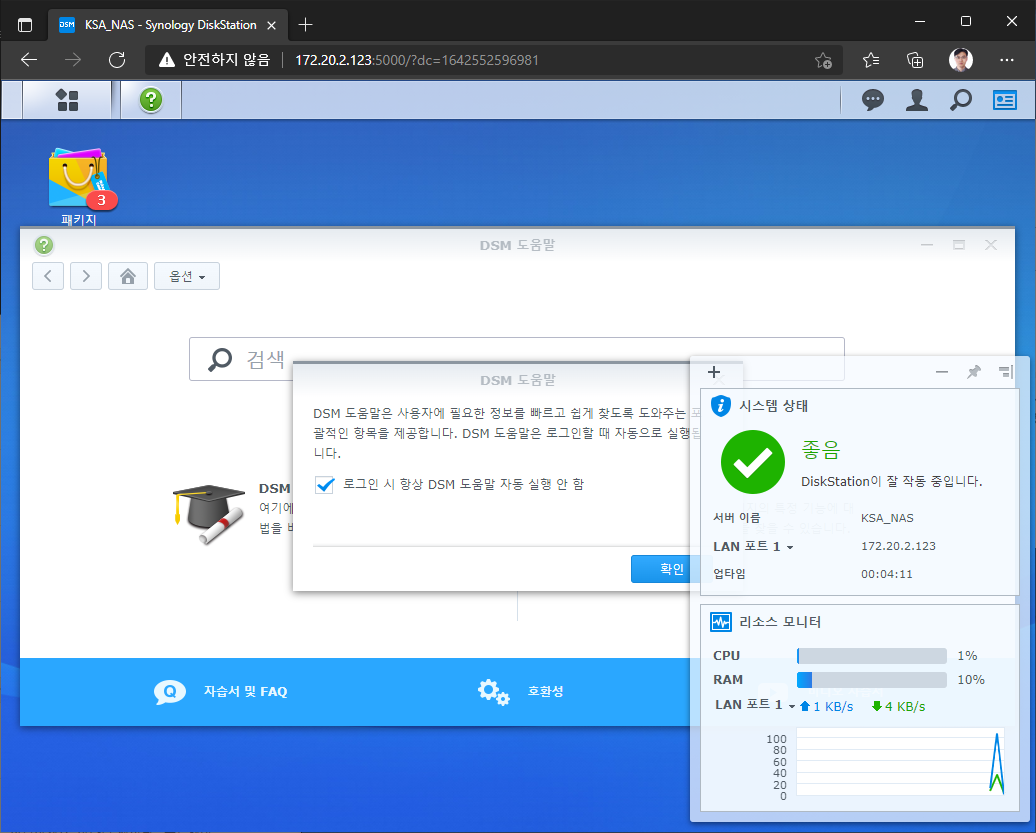Go back in DSM Help window
This screenshot has width=1036, height=833.
pyautogui.click(x=48, y=276)
